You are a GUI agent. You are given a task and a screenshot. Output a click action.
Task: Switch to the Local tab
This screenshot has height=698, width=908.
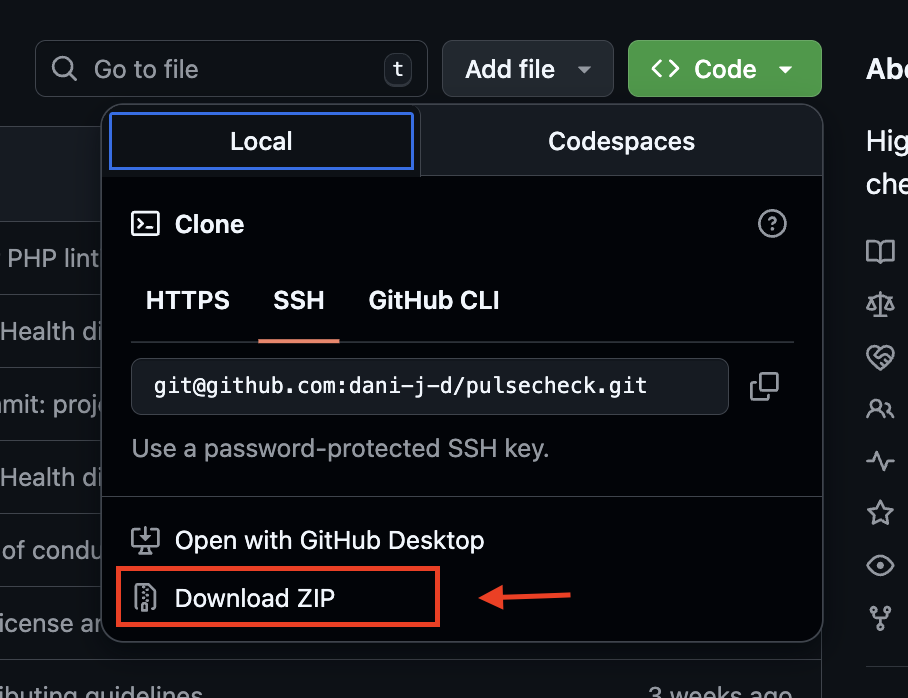261,141
